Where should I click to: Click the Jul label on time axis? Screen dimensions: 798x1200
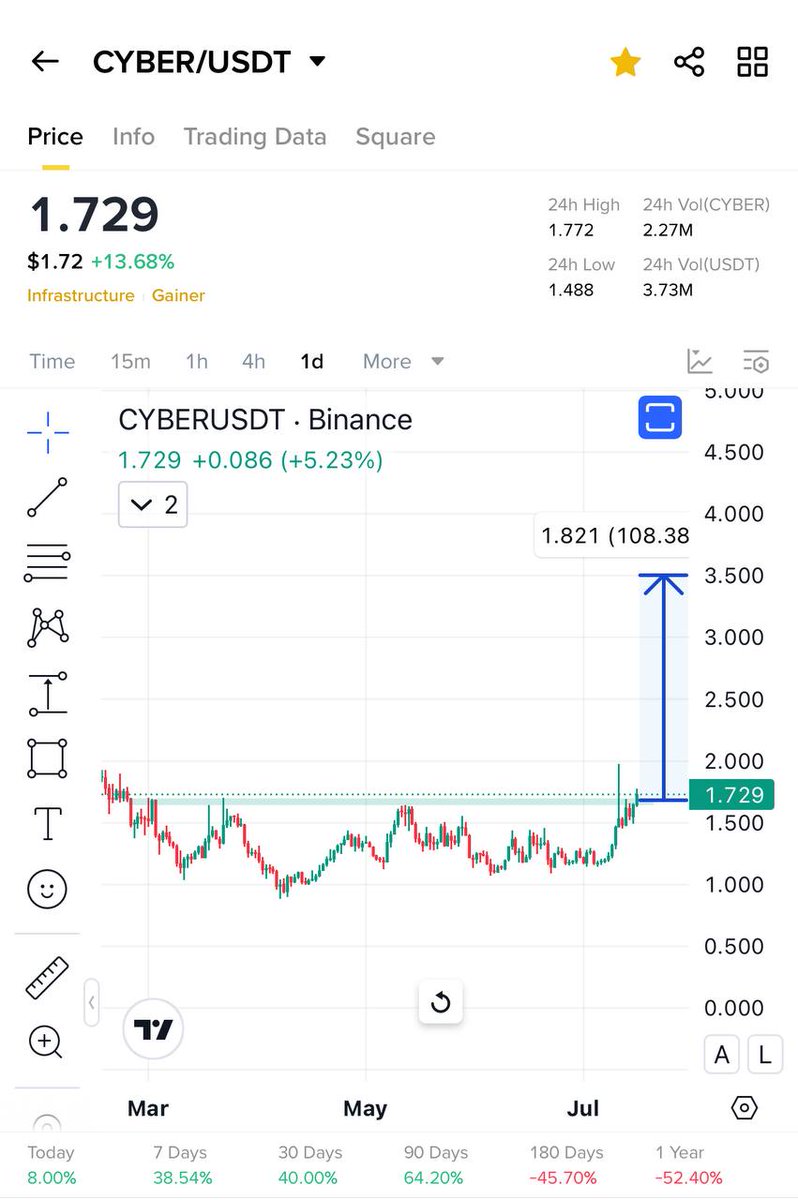click(583, 1108)
